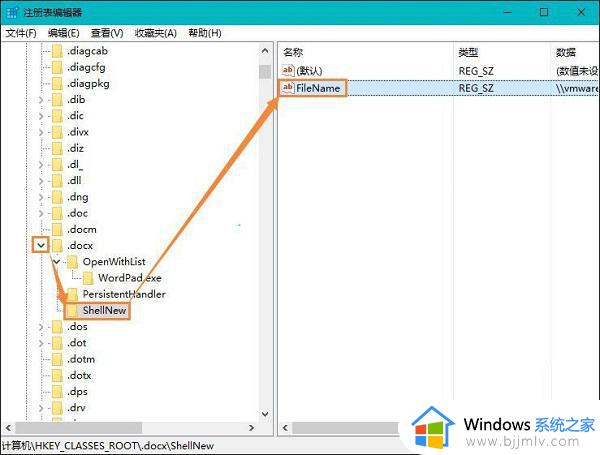This screenshot has width=600, height=455.
Task: Click the string icon of (默认) value
Action: (288, 70)
